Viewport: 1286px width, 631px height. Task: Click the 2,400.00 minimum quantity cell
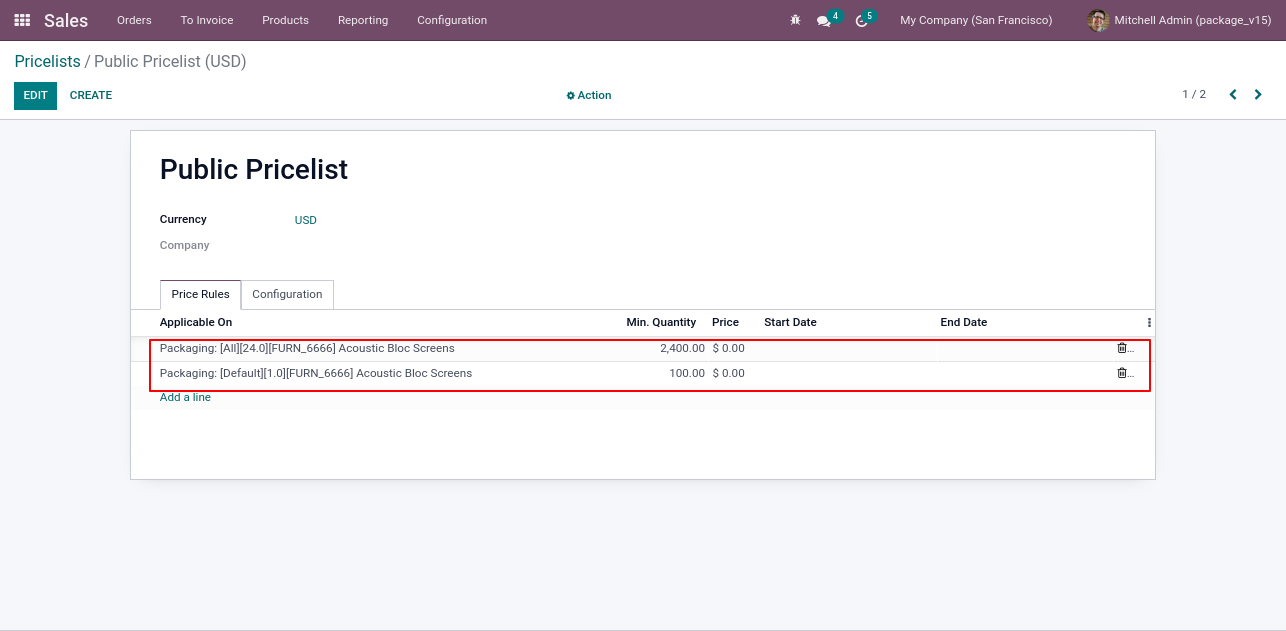tap(682, 348)
